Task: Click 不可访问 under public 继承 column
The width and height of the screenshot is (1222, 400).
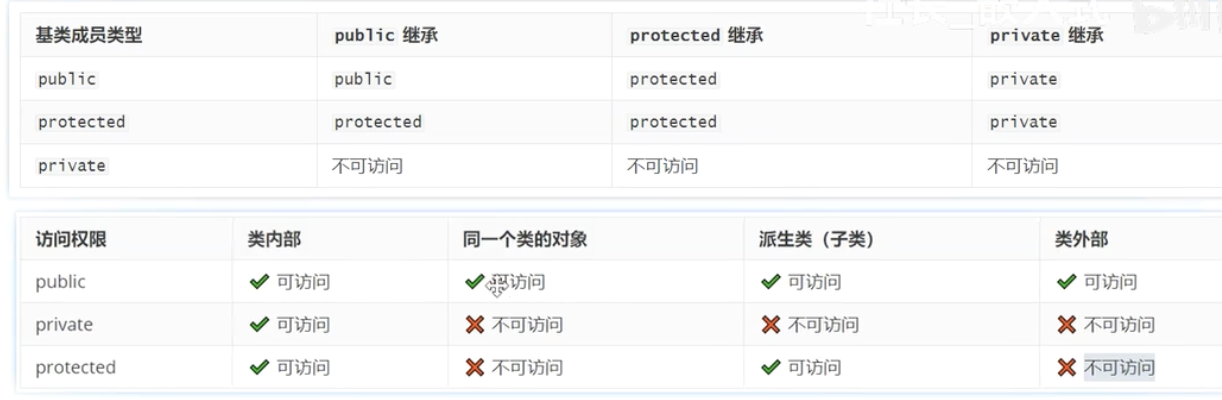Action: coord(367,166)
